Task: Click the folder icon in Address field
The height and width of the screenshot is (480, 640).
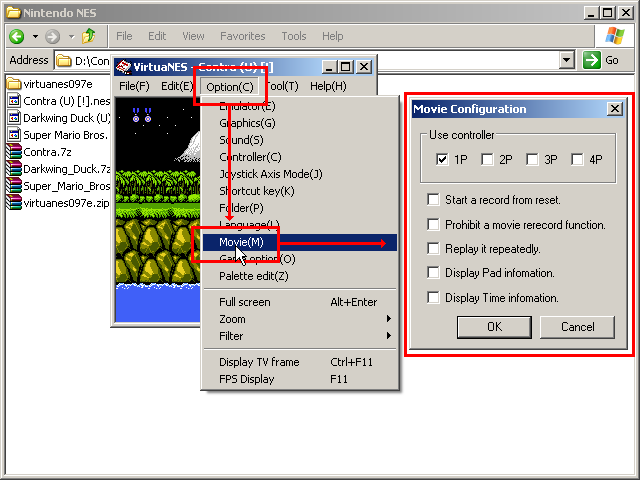Action: tap(63, 60)
